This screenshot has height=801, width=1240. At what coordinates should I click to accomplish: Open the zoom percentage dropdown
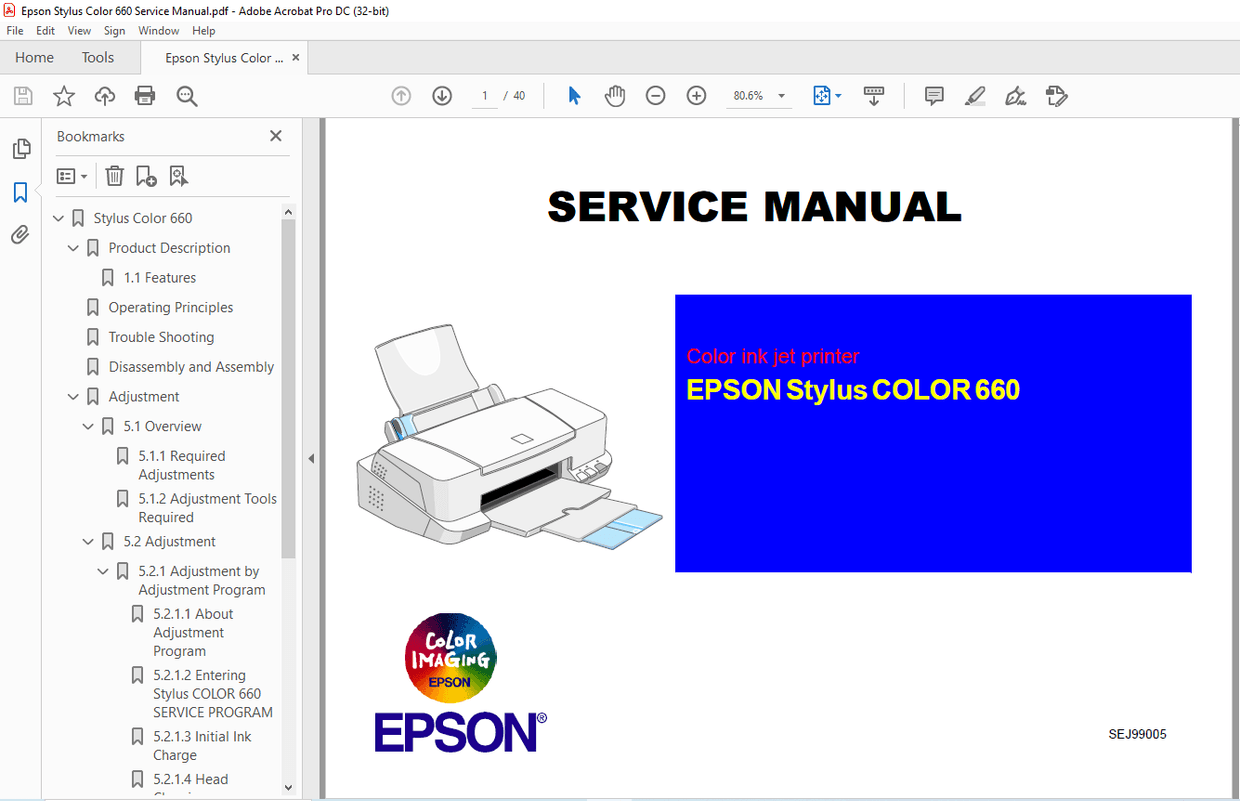pos(781,95)
